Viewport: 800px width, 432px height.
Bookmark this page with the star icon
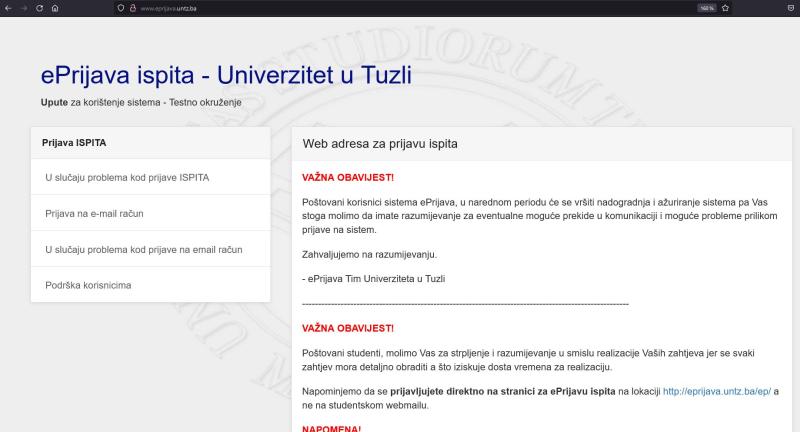click(726, 8)
